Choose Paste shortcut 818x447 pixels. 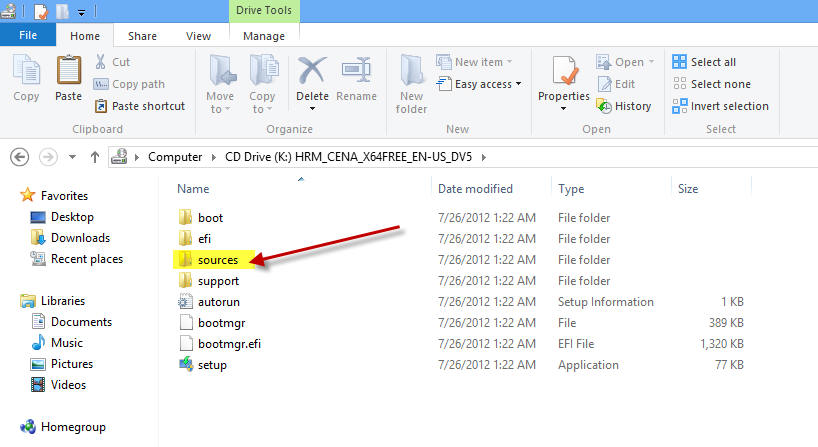140,106
